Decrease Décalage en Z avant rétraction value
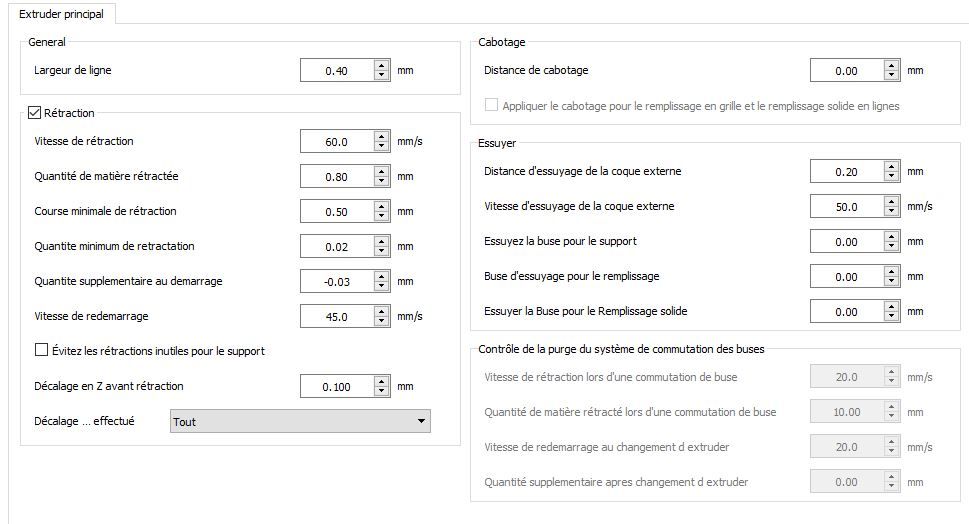 pos(382,392)
